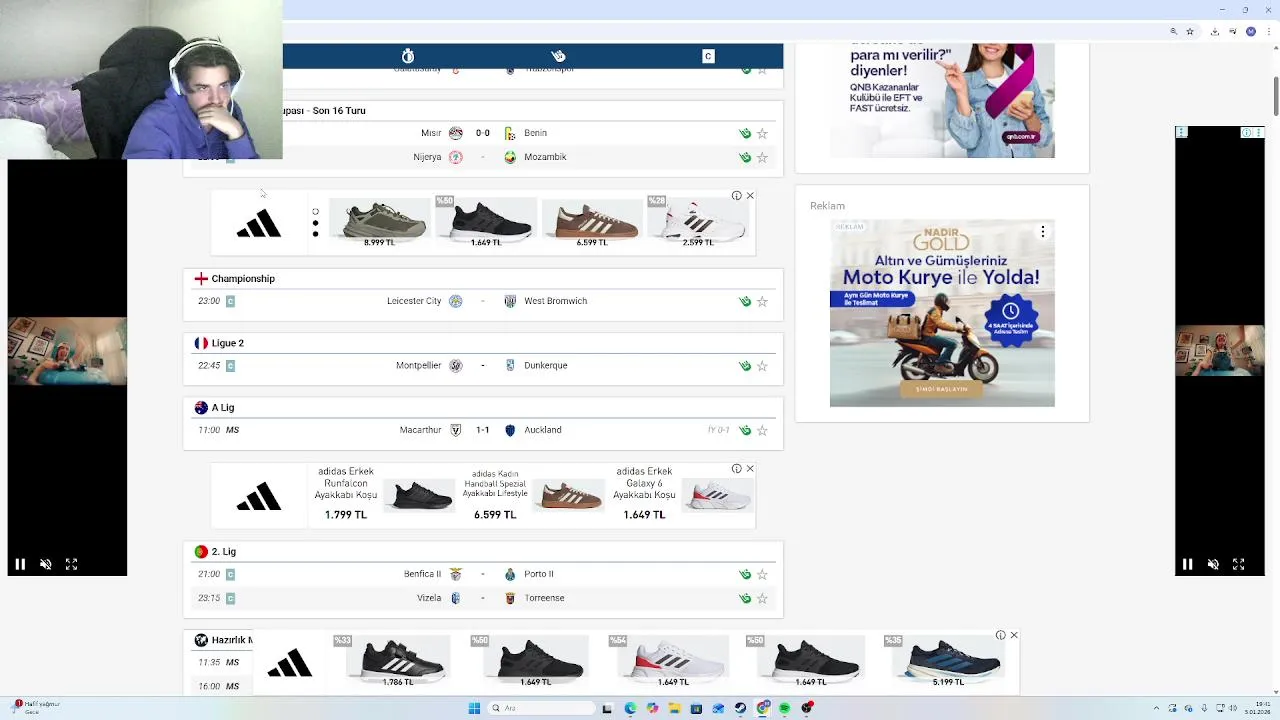Click the 'C' badge next to 23:15 Vizela
1280x720 pixels.
click(230, 598)
